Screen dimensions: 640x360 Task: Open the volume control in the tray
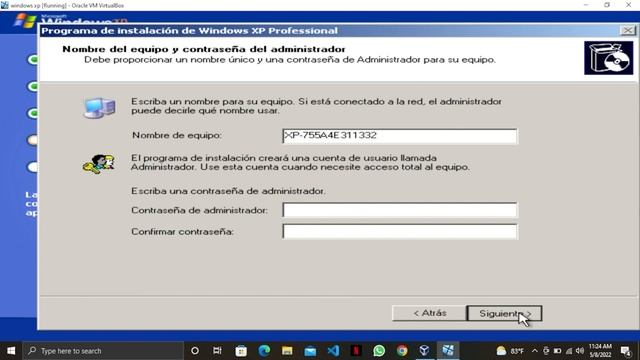(580, 351)
